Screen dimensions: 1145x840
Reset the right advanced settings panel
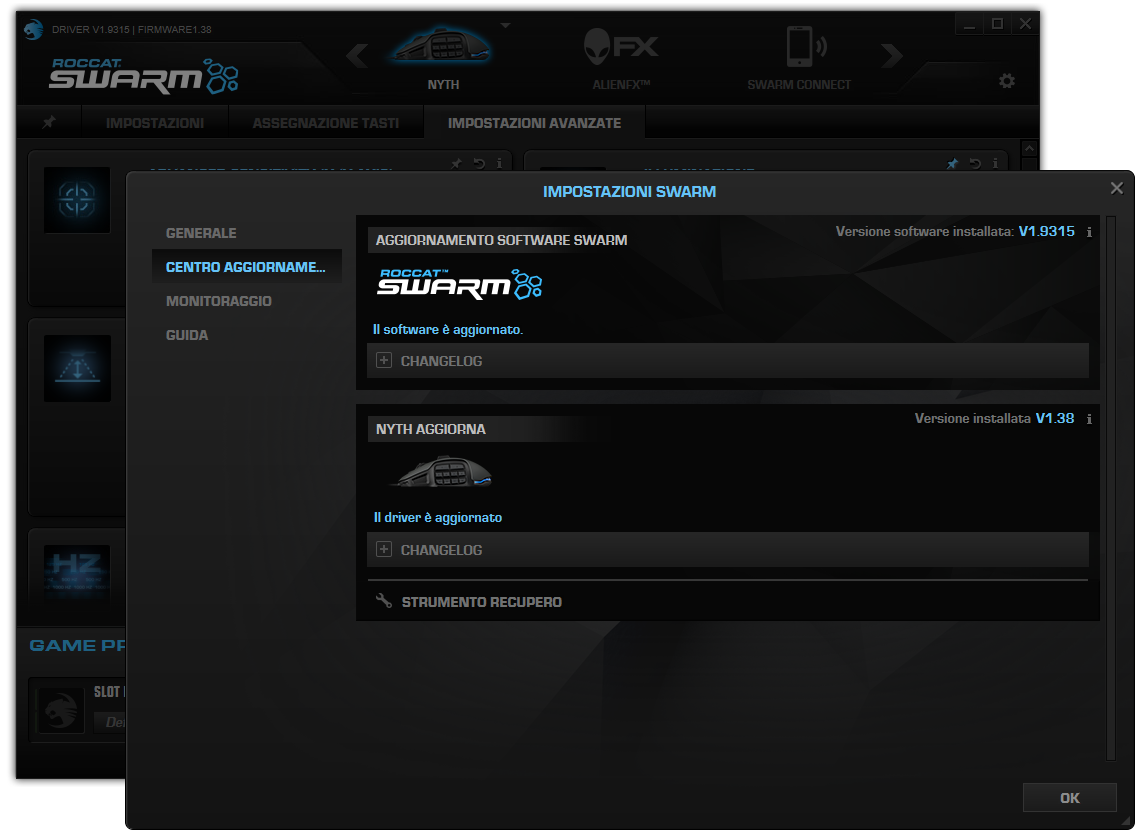tap(975, 164)
